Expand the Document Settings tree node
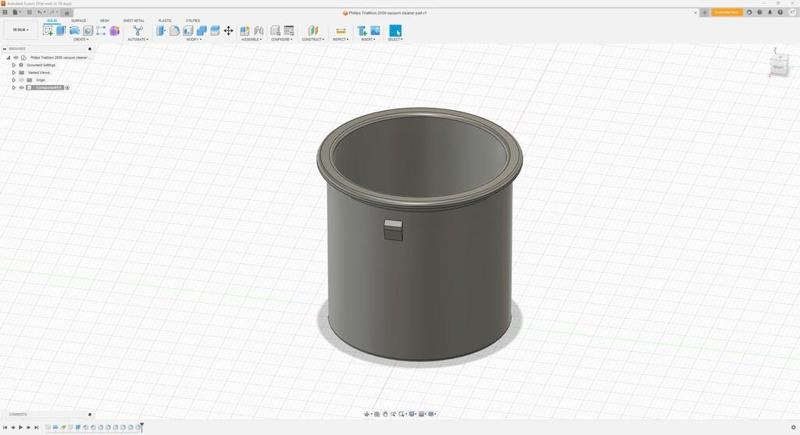This screenshot has width=800, height=435. (14, 65)
